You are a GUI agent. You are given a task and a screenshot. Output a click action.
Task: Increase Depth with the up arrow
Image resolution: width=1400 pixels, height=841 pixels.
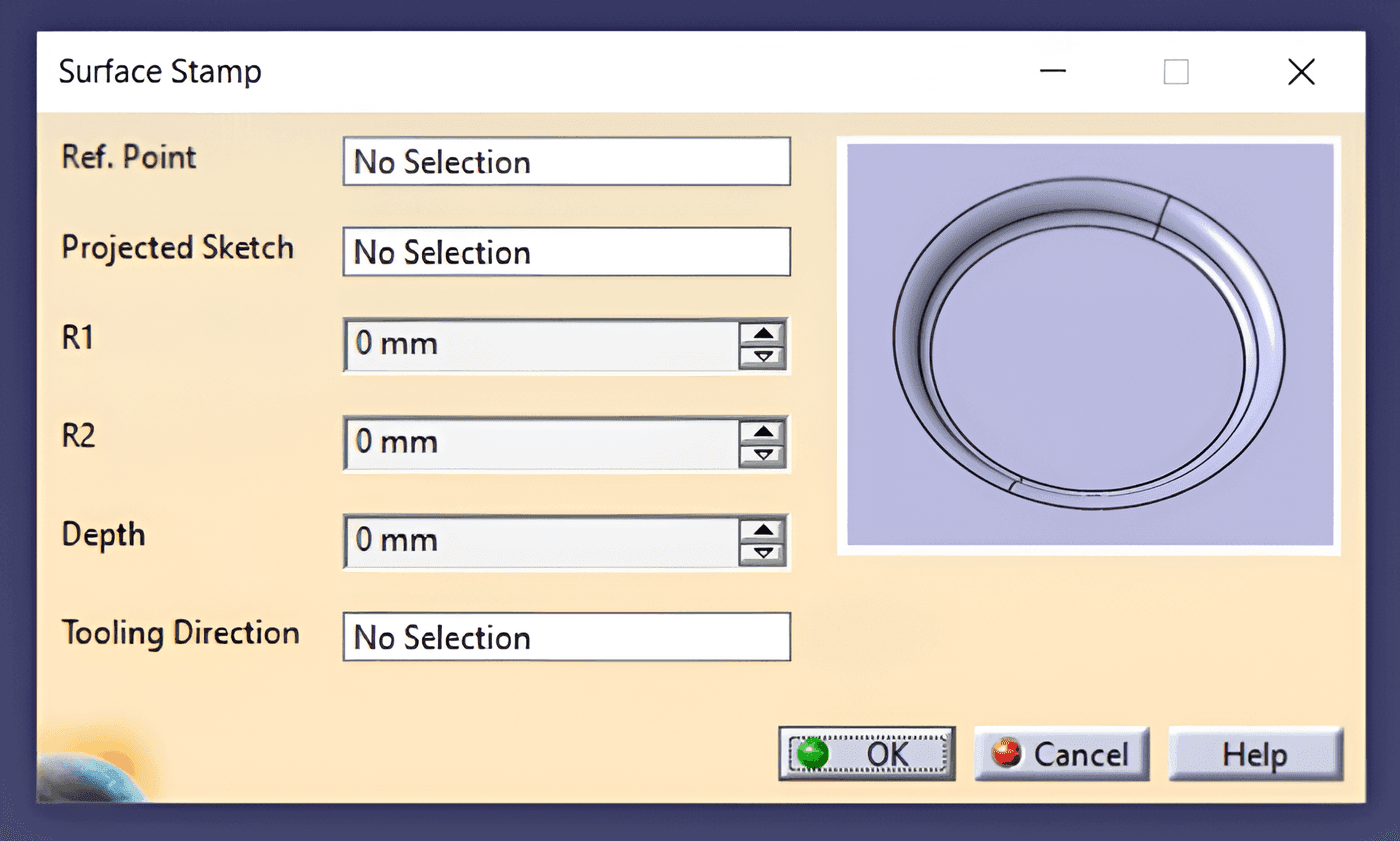[763, 530]
